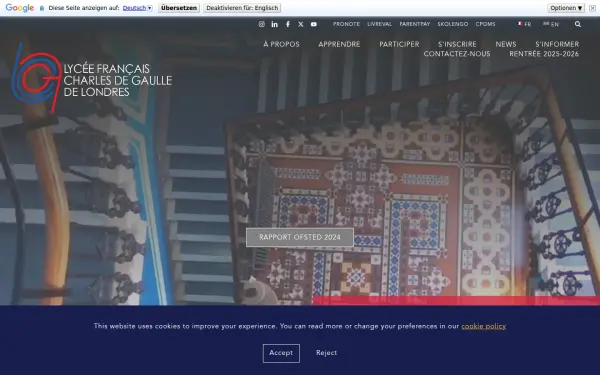Open the S'INFORMER menu

tap(557, 44)
